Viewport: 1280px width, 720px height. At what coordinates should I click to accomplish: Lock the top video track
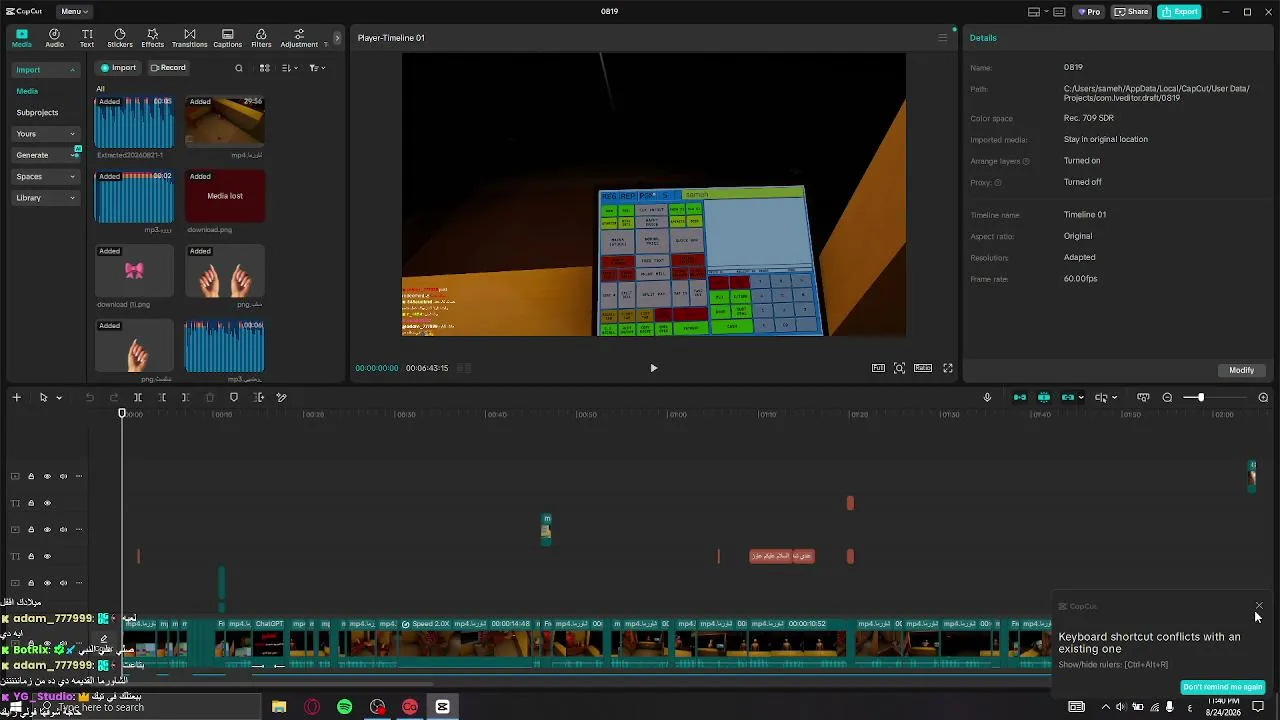pos(31,477)
